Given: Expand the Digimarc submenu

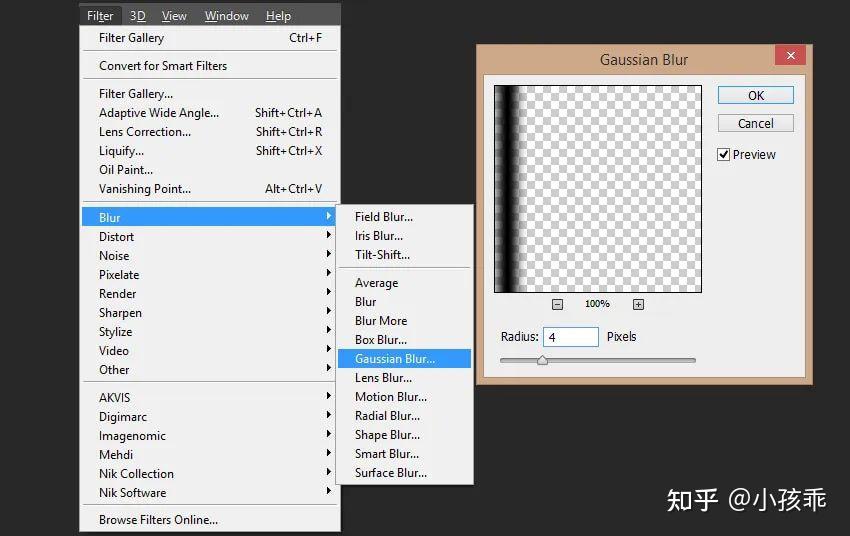Looking at the screenshot, I should click(x=210, y=416).
